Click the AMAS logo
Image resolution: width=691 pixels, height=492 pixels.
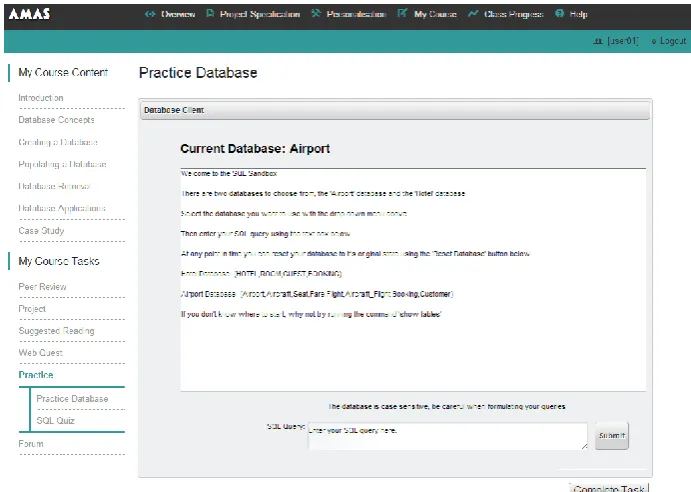pos(29,14)
